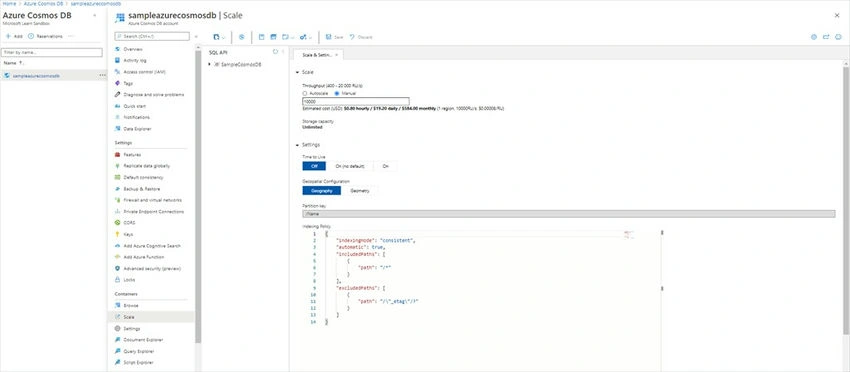The height and width of the screenshot is (372, 850).
Task: Open the Notifications sidebar icon
Action: (118, 117)
